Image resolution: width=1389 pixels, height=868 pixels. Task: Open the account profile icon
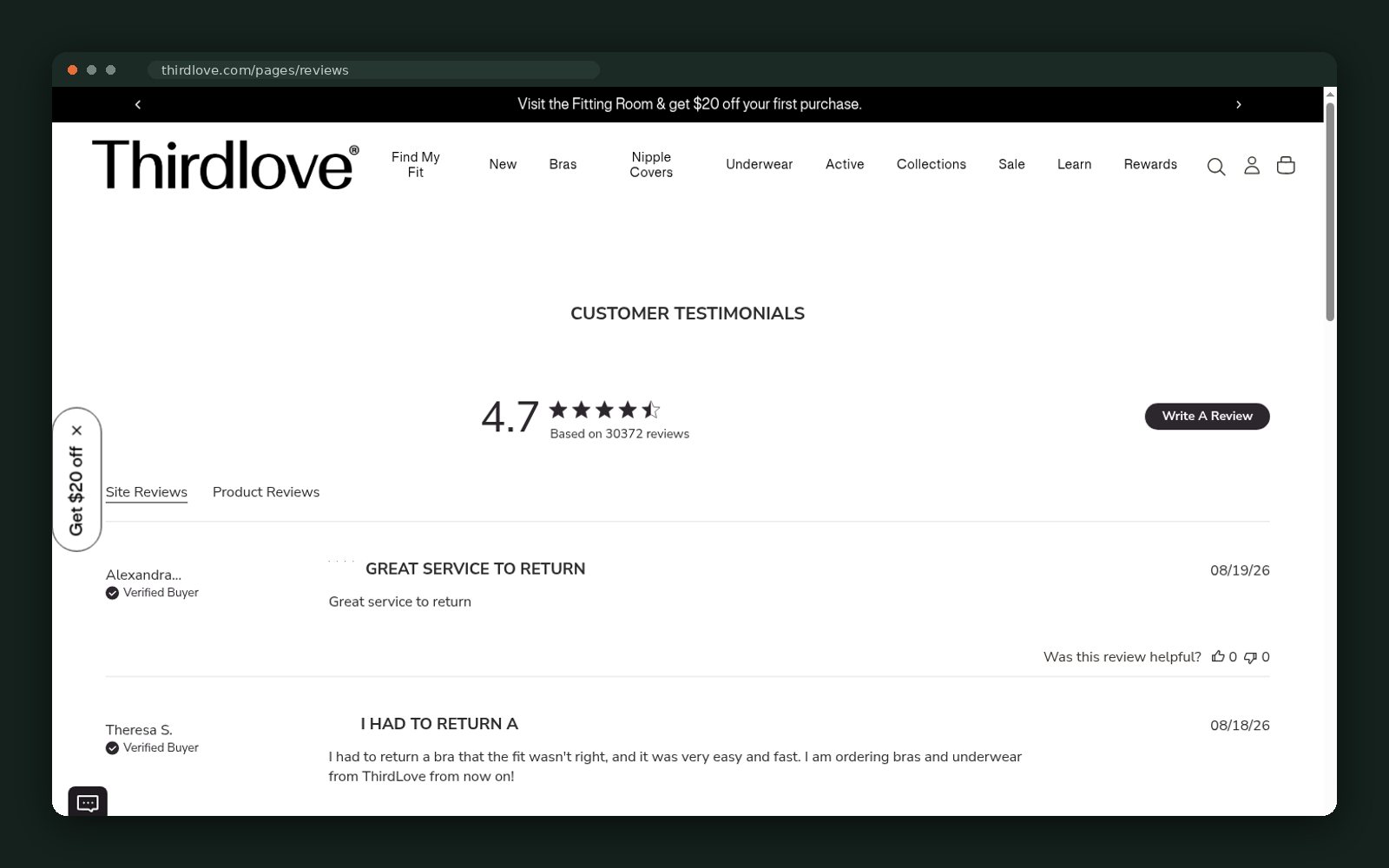[1252, 165]
